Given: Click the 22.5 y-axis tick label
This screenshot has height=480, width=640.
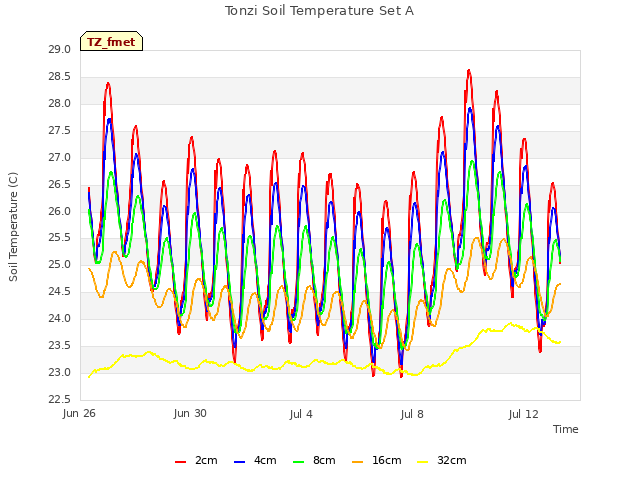Looking at the screenshot, I should point(60,400).
